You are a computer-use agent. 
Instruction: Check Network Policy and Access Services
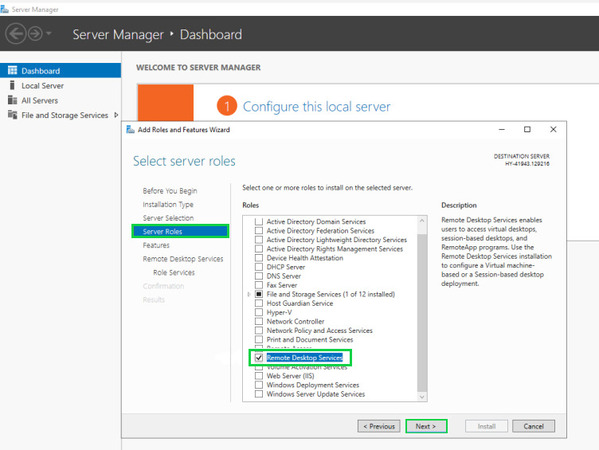coord(259,330)
